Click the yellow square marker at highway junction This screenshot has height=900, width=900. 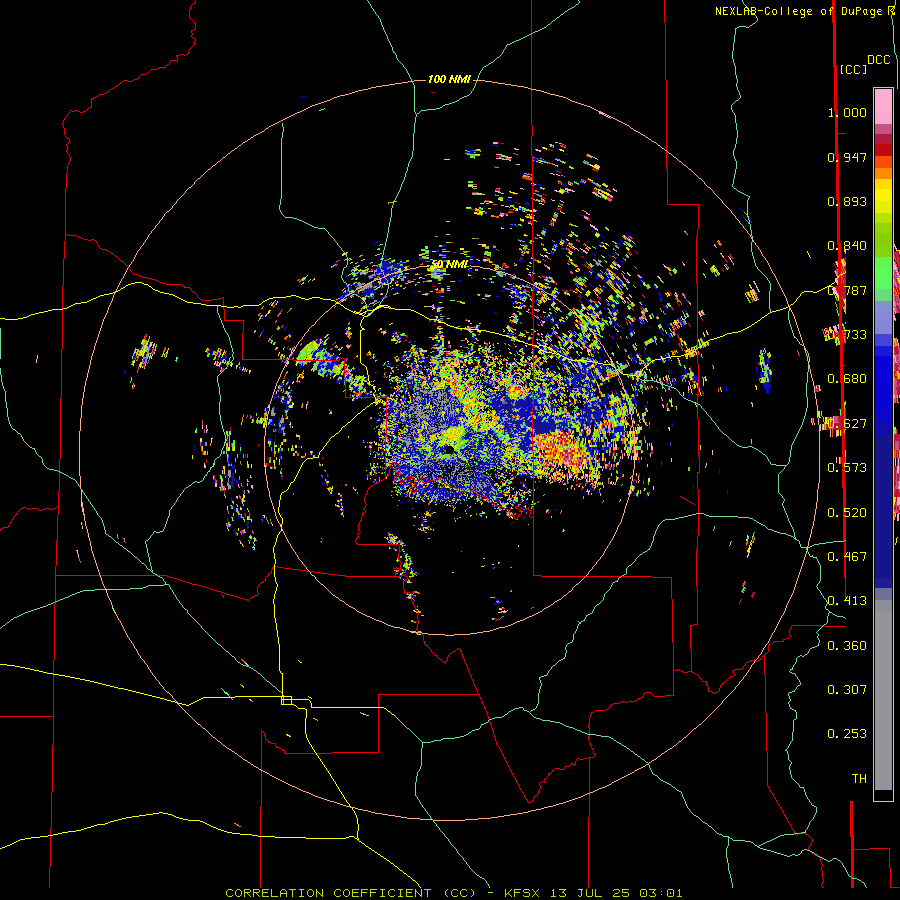click(286, 700)
